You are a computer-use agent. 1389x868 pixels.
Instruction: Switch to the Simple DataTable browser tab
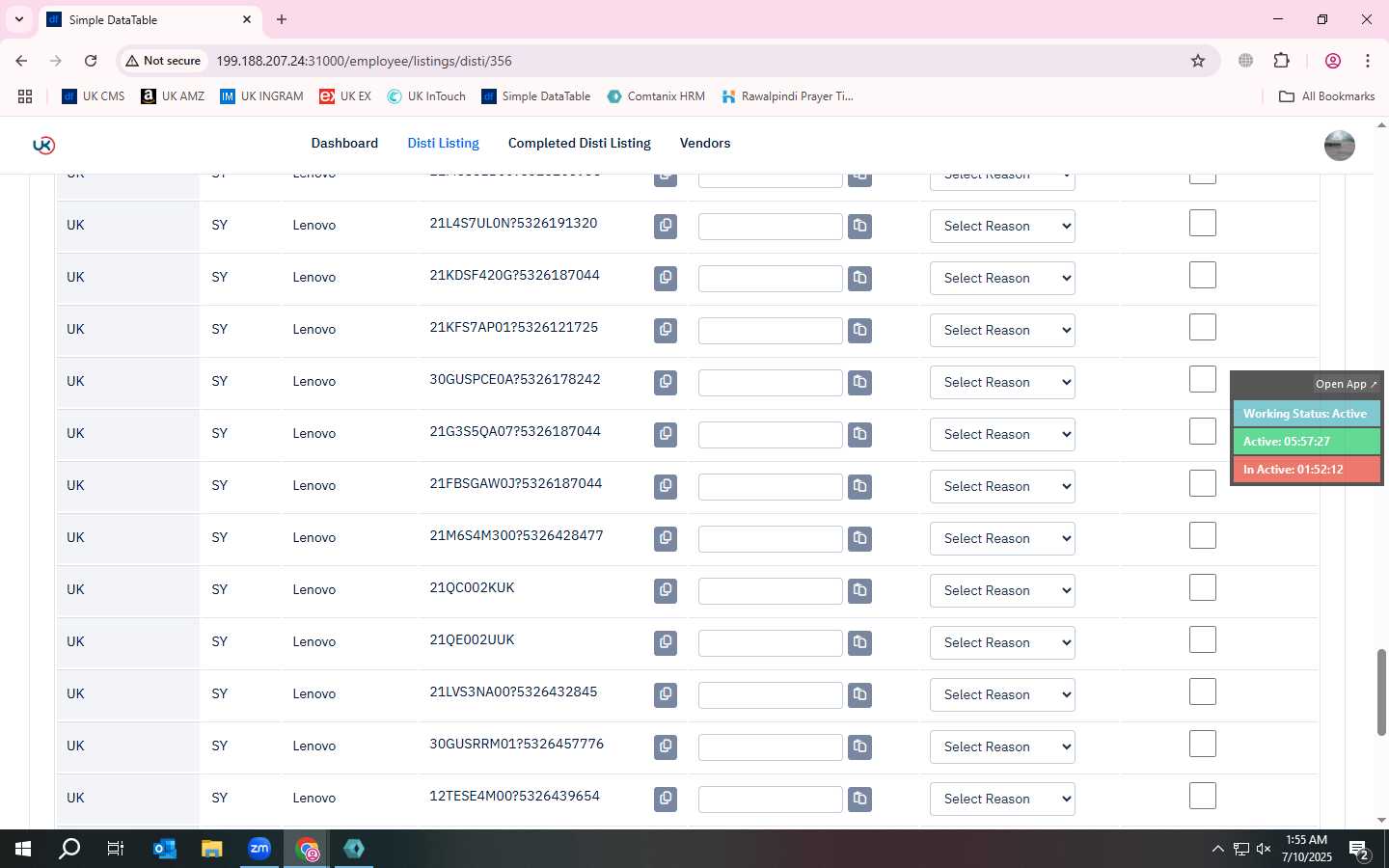(x=150, y=19)
